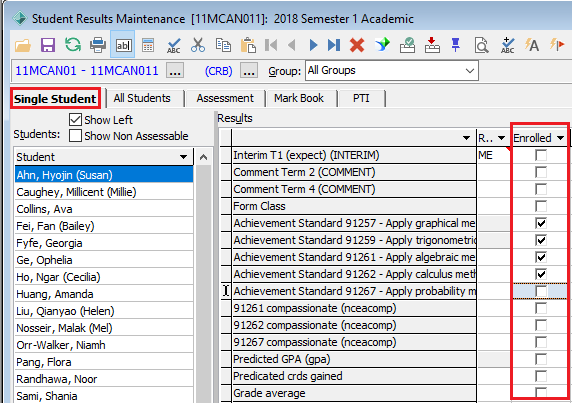This screenshot has height=403, width=572.
Task: Untick Enrolled for Achievement Standard 91262
Action: 541,274
